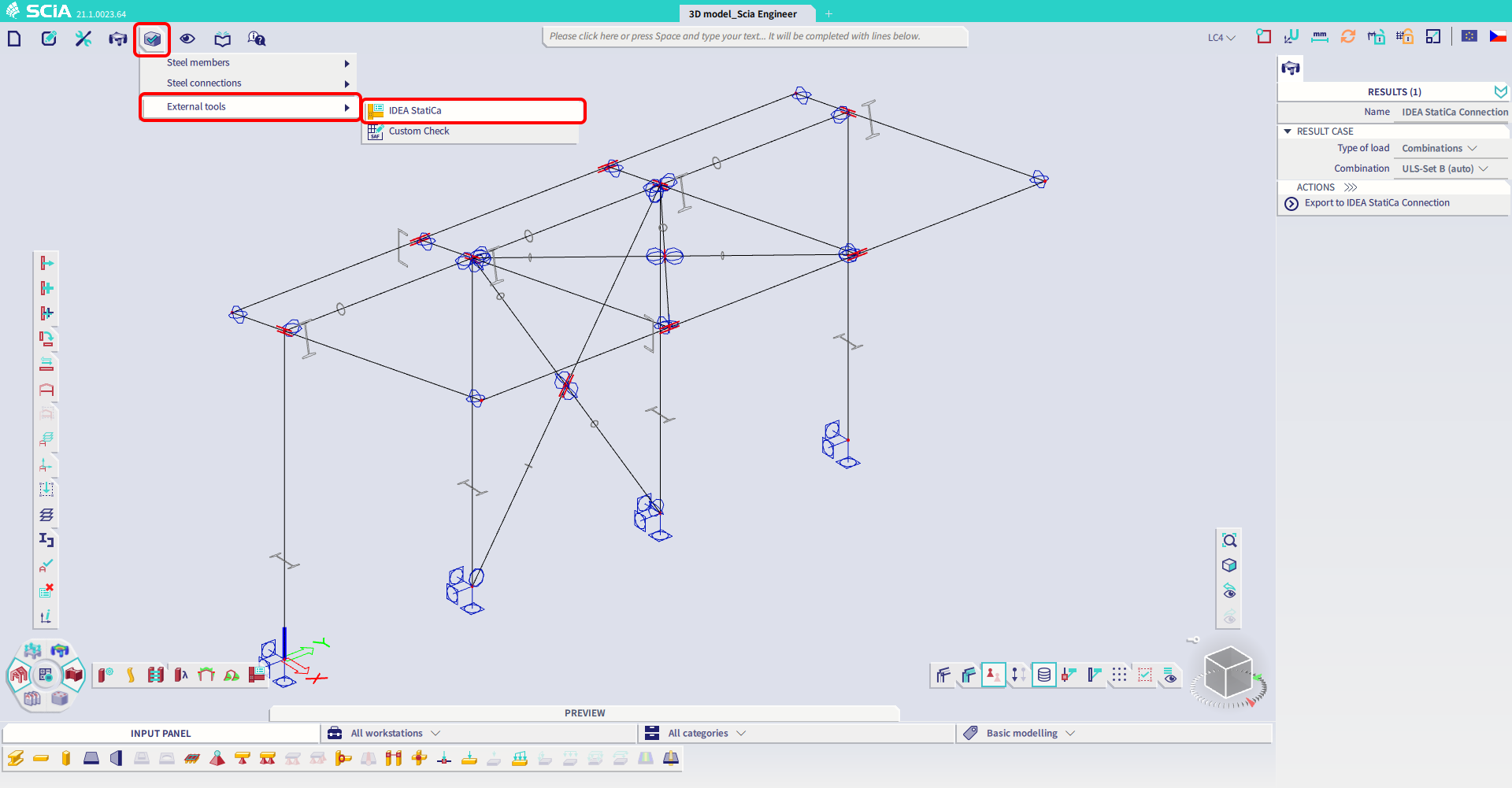
Task: Click the mm units lock icon
Action: point(1320,36)
